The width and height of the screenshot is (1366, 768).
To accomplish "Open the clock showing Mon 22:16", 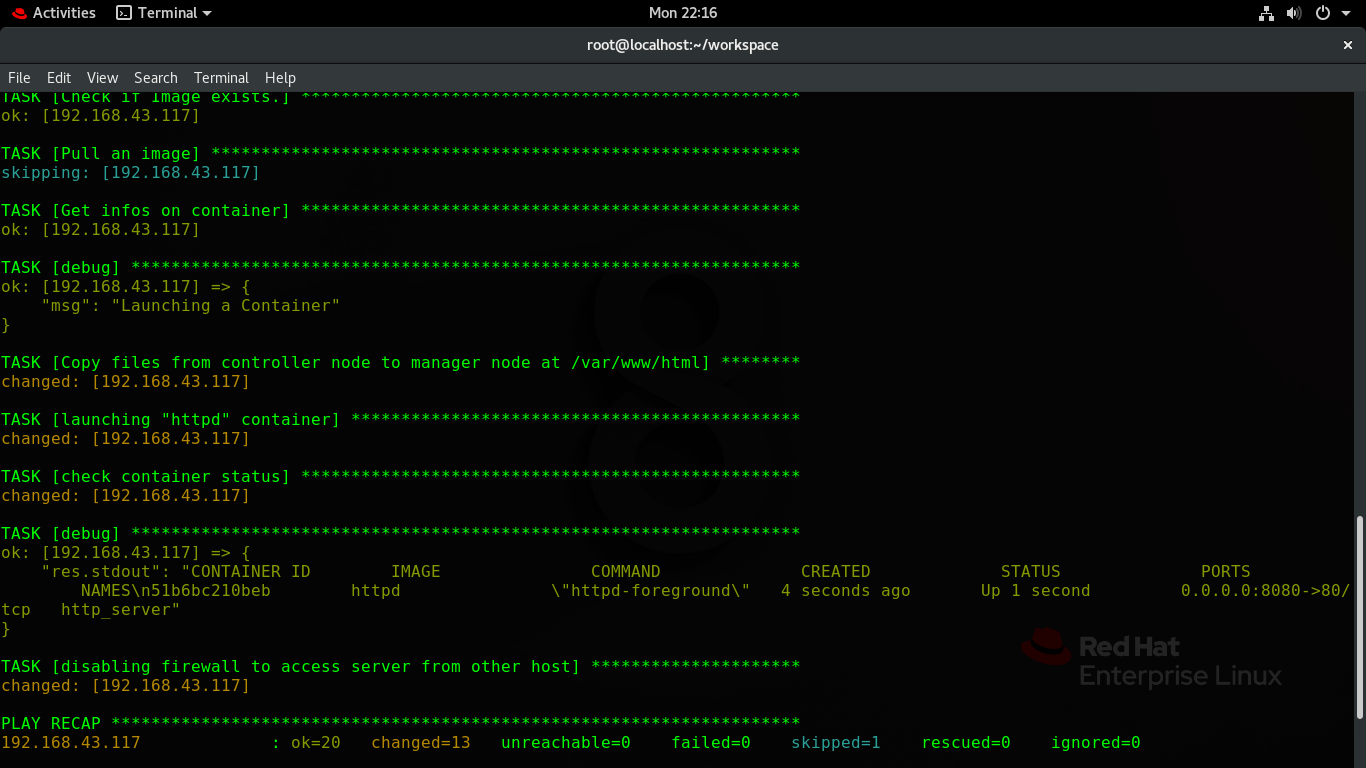I will (683, 12).
